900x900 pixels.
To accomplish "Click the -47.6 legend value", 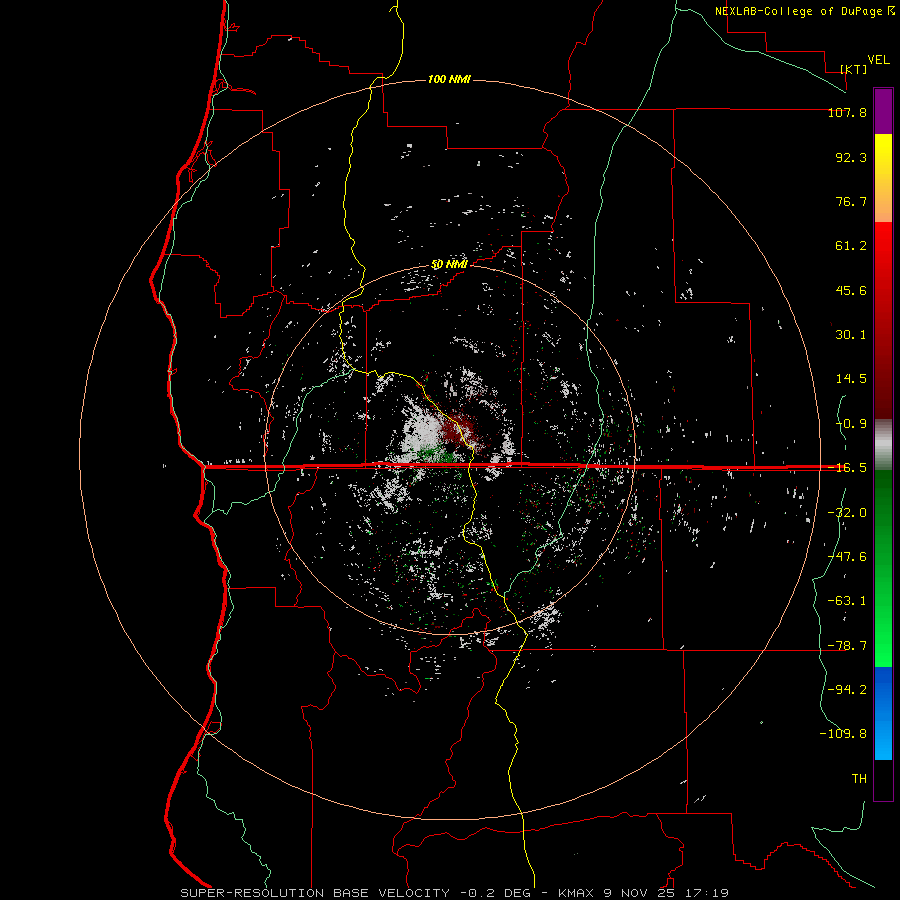I will click(847, 557).
